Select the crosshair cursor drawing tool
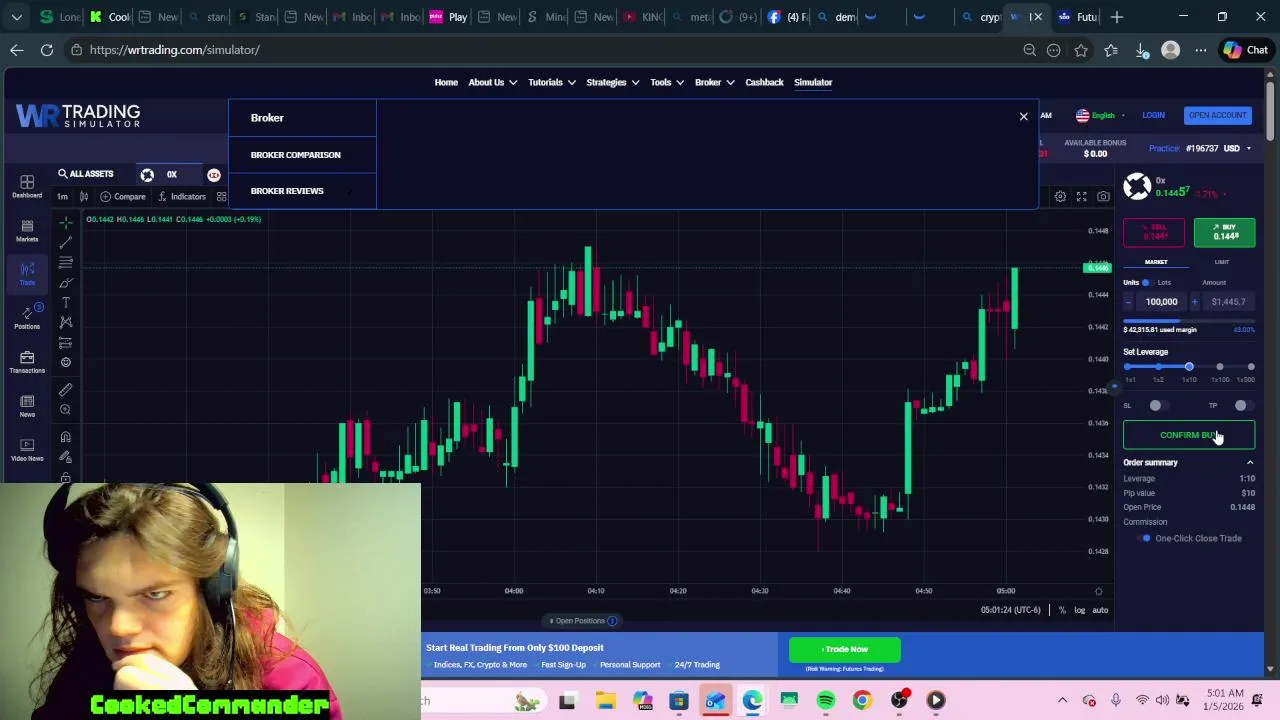This screenshot has width=1280, height=720. coord(65,222)
